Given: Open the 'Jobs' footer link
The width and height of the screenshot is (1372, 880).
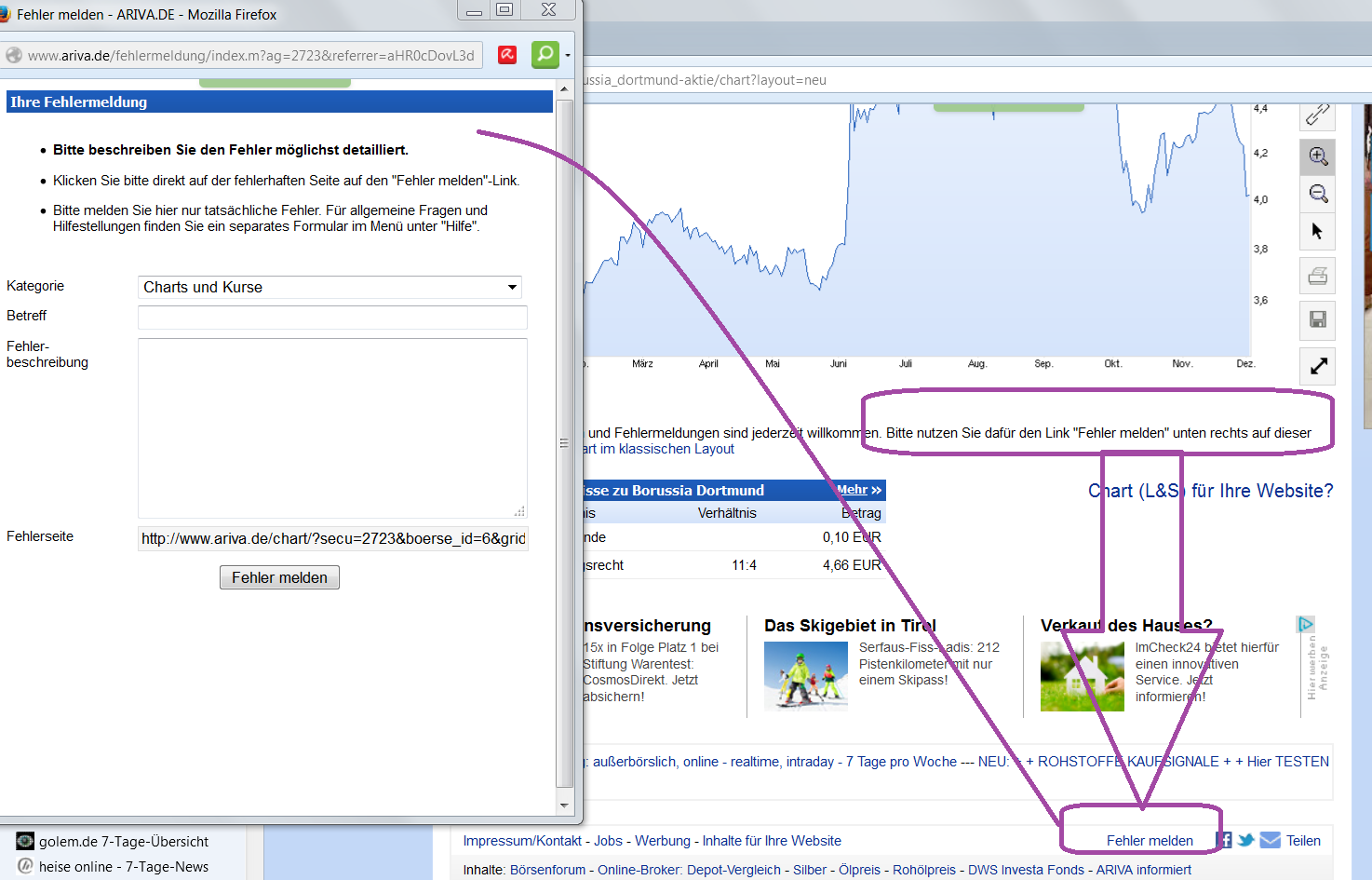Looking at the screenshot, I should pyautogui.click(x=608, y=841).
